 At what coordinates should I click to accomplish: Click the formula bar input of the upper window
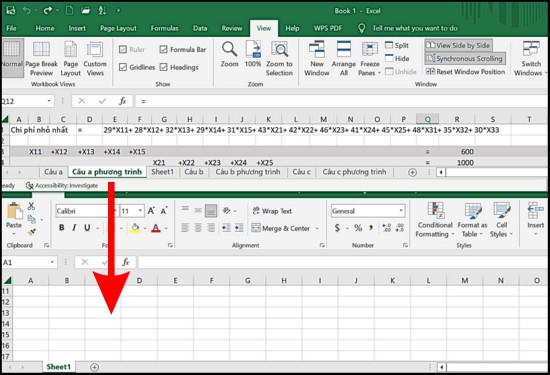tap(341, 101)
